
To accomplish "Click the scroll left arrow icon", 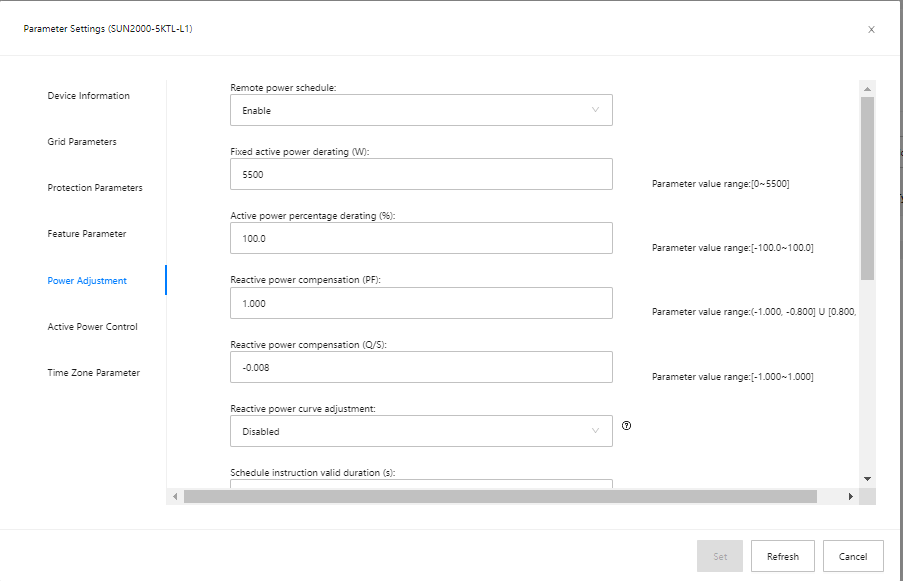I will [175, 496].
